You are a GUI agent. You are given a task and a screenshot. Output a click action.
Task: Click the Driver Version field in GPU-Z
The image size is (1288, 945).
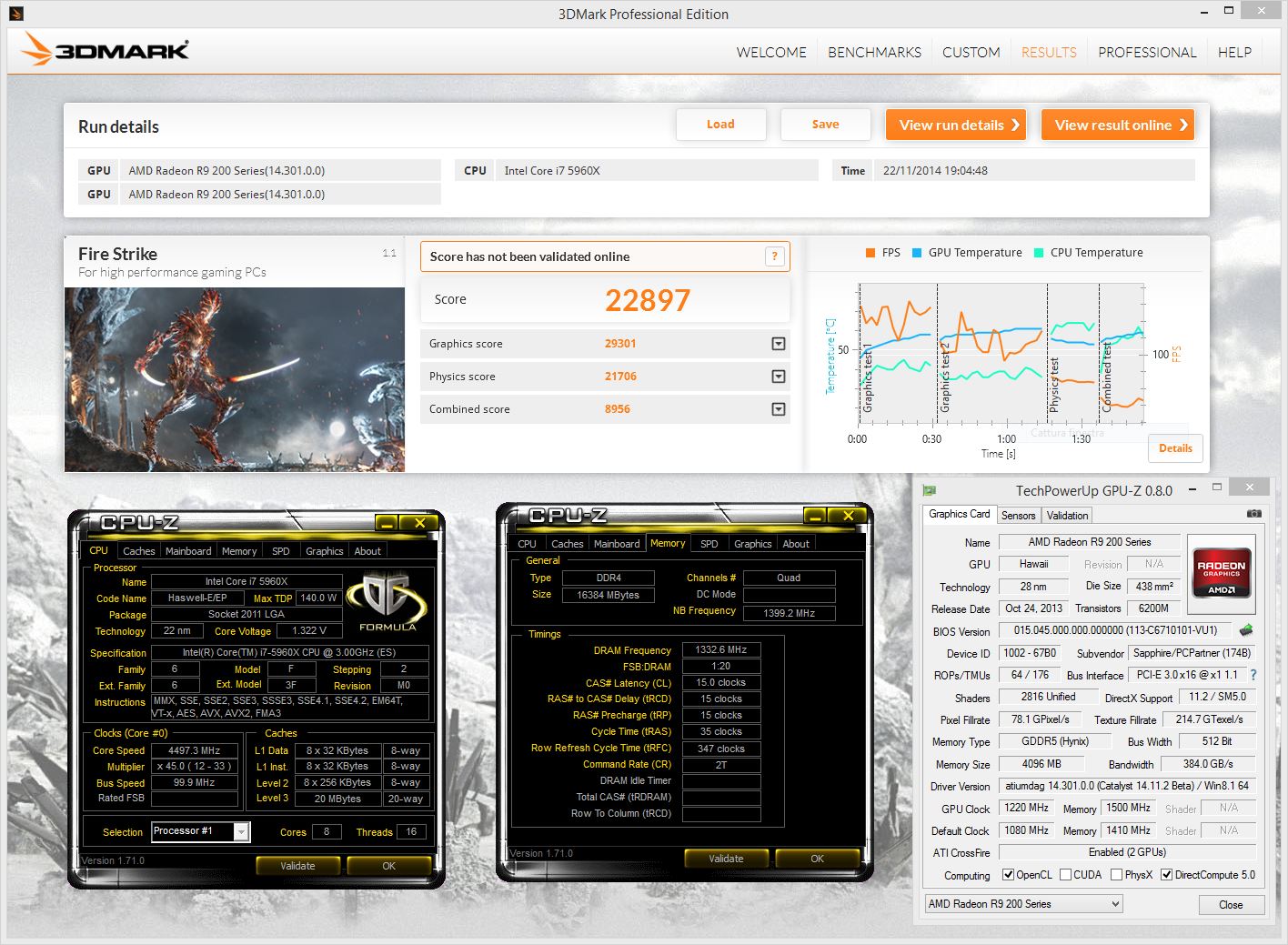tap(1127, 786)
